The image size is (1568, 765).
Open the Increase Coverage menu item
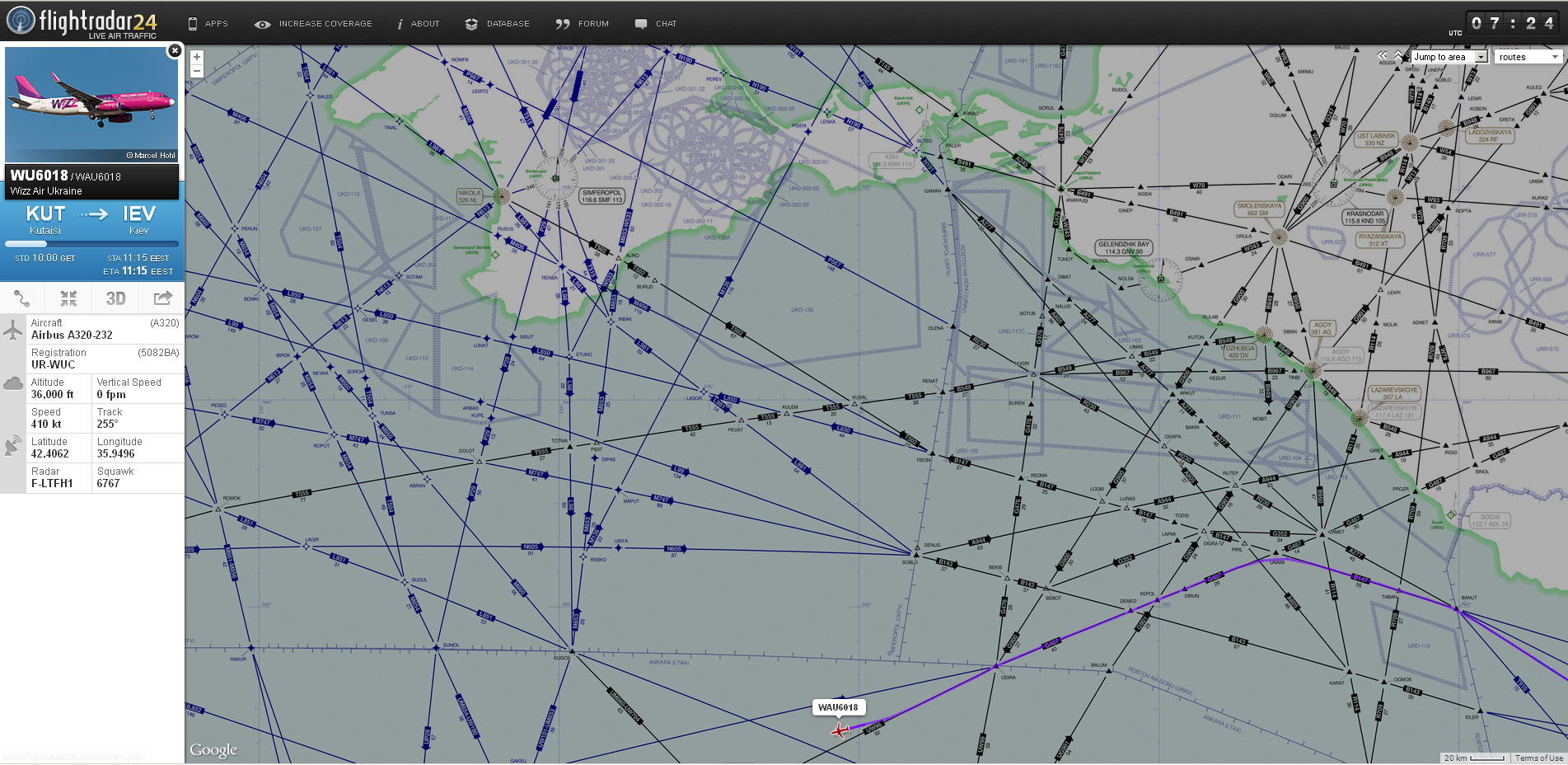pos(314,24)
